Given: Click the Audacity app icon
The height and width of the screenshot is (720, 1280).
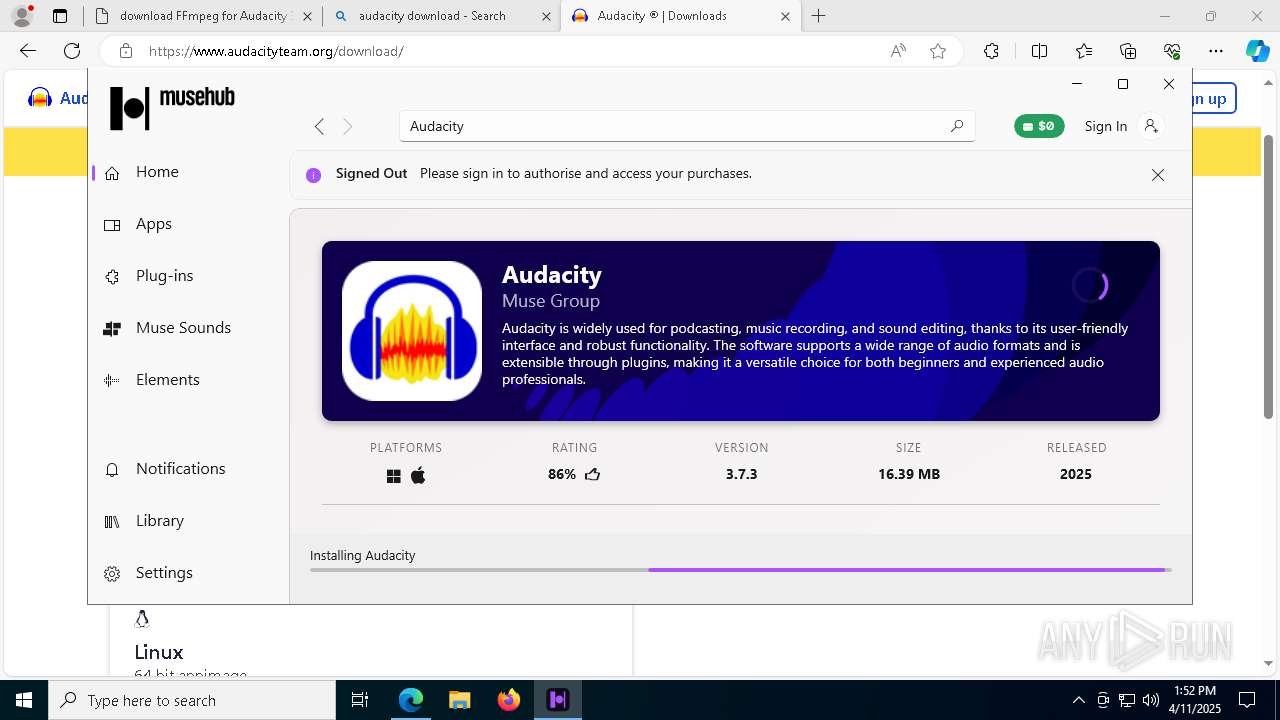Looking at the screenshot, I should tap(412, 331).
